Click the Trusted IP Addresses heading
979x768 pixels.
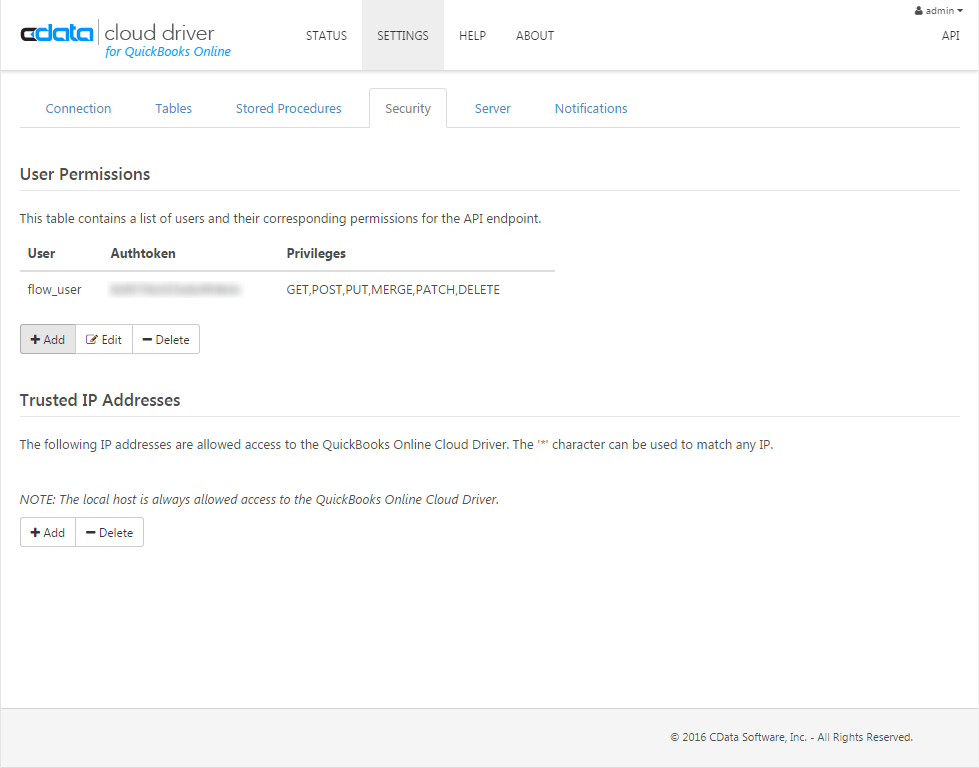[100, 400]
